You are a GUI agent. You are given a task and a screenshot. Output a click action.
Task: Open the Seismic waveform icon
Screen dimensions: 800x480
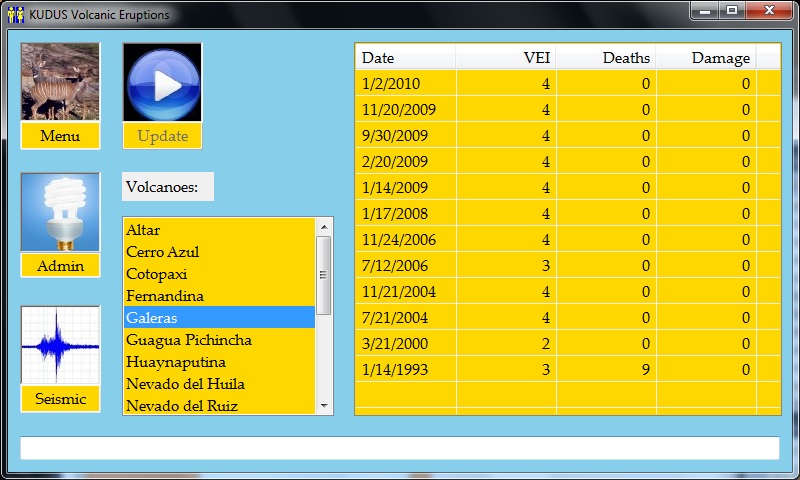point(60,345)
